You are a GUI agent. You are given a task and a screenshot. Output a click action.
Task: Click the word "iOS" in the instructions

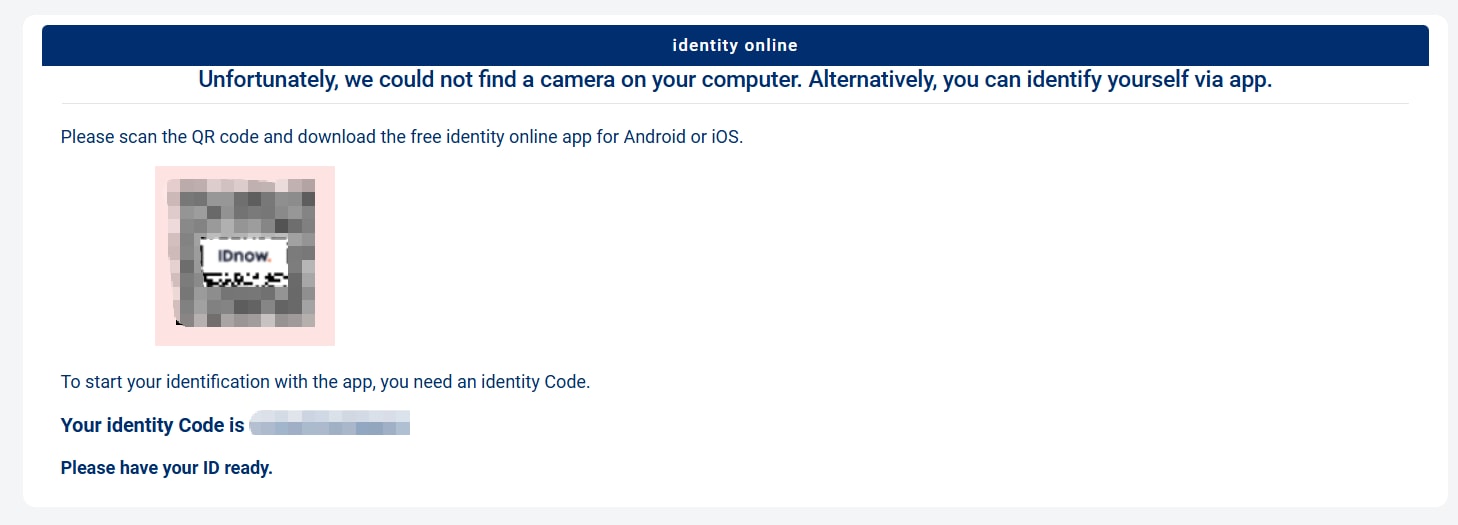tap(726, 137)
